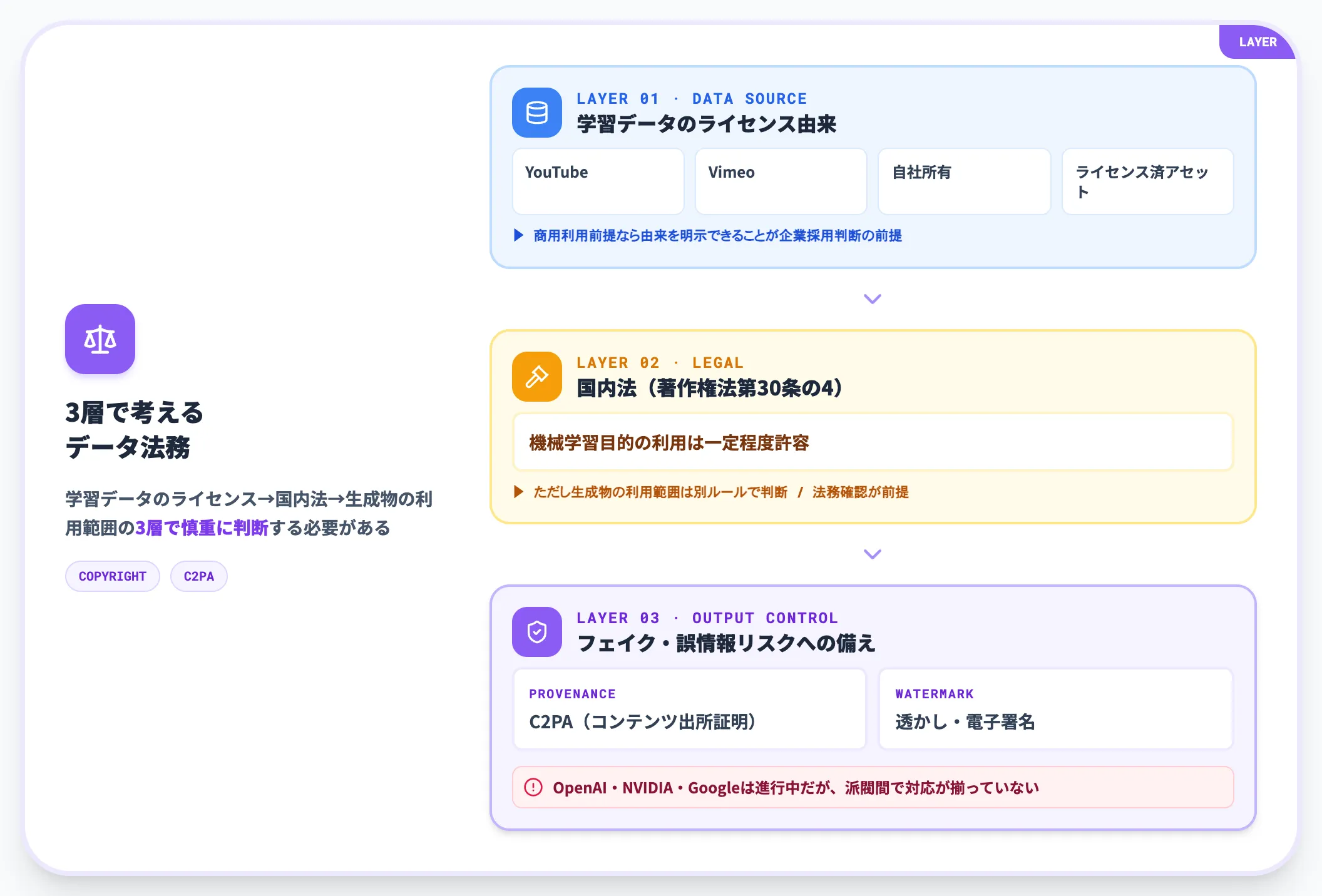Image resolution: width=1322 pixels, height=896 pixels.
Task: Click the purple scales-of-justice icon
Action: [x=100, y=339]
